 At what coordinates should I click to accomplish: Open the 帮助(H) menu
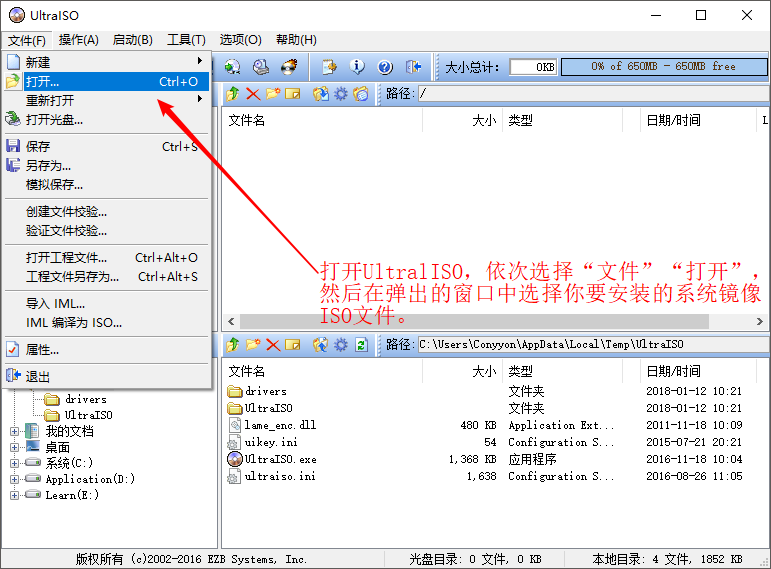click(x=296, y=40)
